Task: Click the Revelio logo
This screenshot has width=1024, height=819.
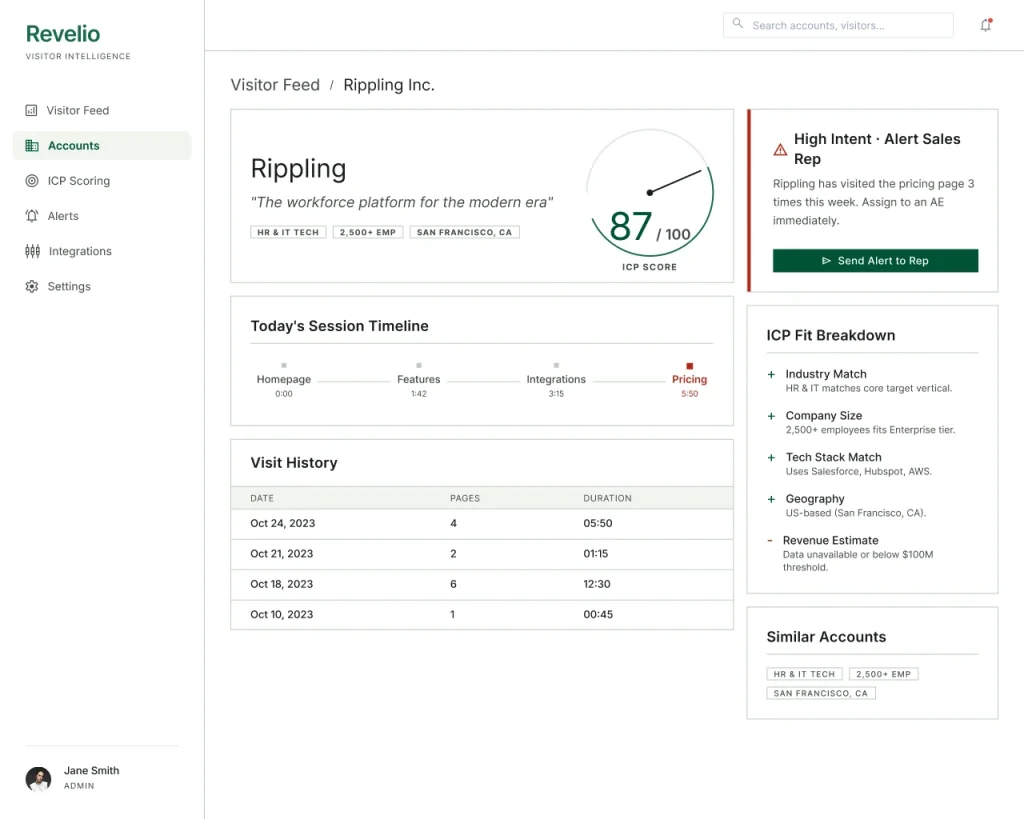Action: [63, 34]
